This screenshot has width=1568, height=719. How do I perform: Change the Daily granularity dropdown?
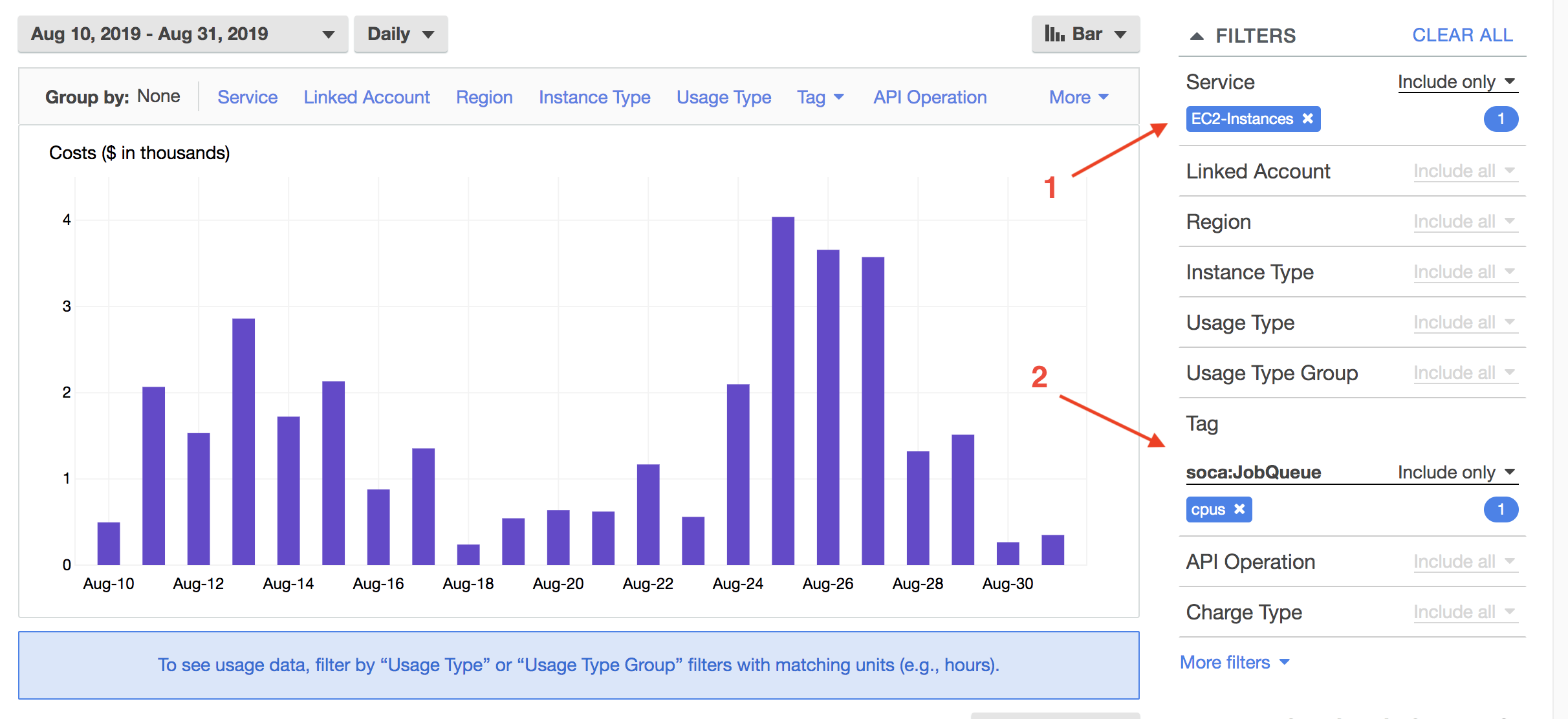pyautogui.click(x=400, y=34)
